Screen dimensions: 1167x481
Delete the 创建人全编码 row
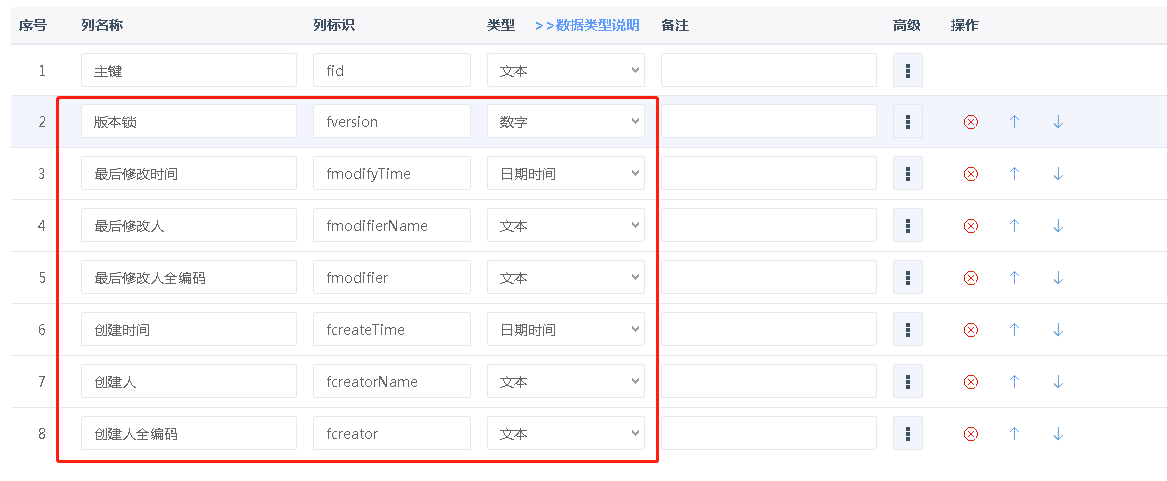point(970,434)
